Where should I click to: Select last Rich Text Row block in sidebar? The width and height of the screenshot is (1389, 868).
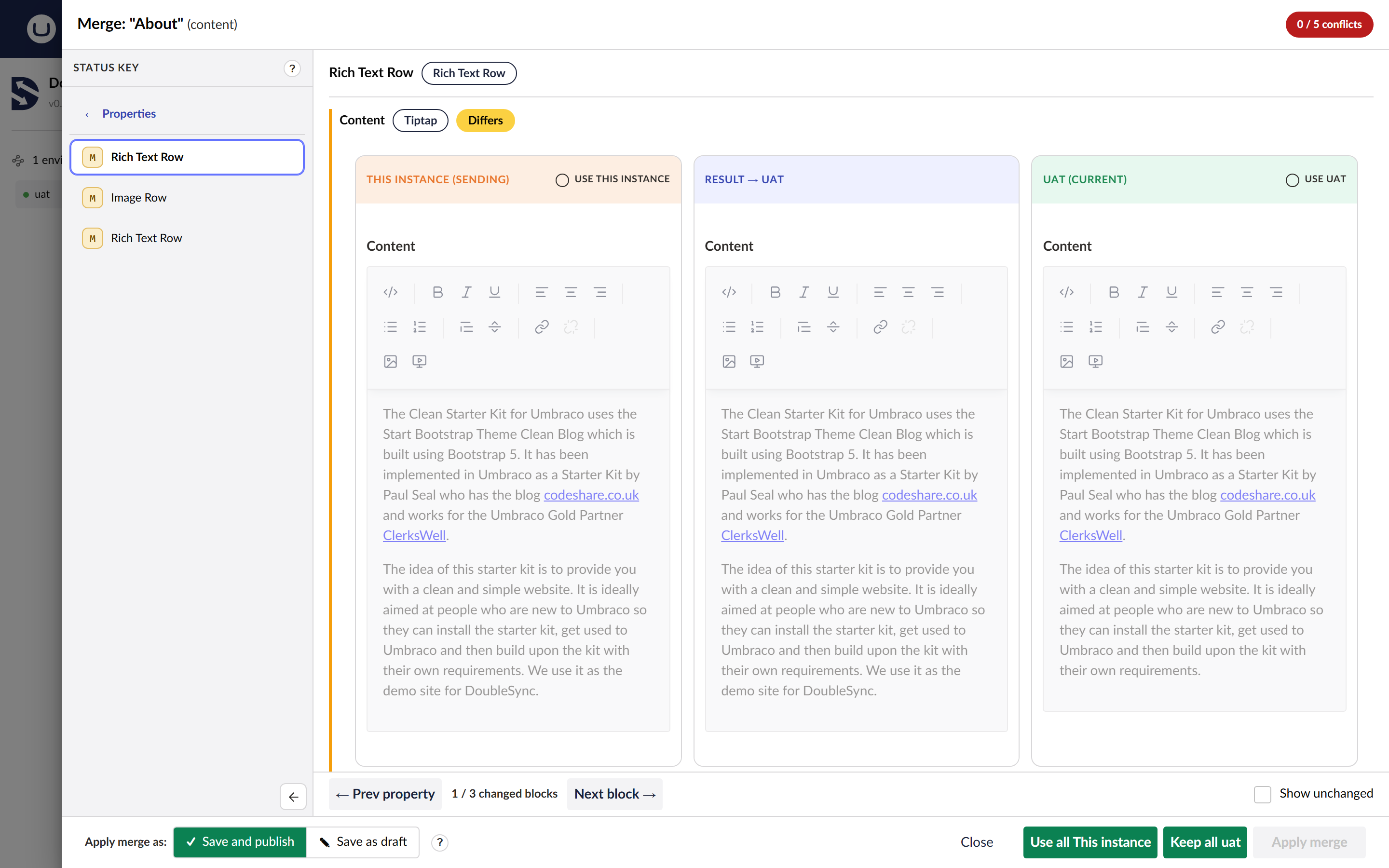click(x=187, y=238)
